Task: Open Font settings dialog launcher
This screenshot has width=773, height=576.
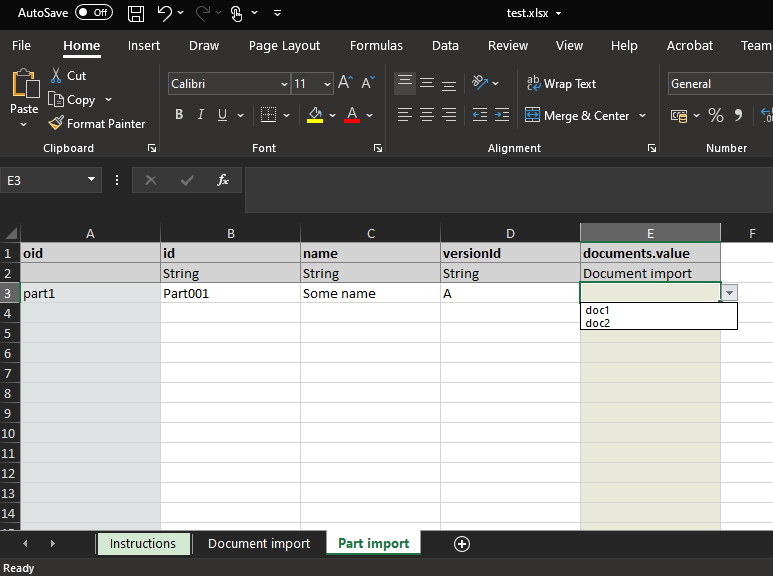Action: click(378, 148)
